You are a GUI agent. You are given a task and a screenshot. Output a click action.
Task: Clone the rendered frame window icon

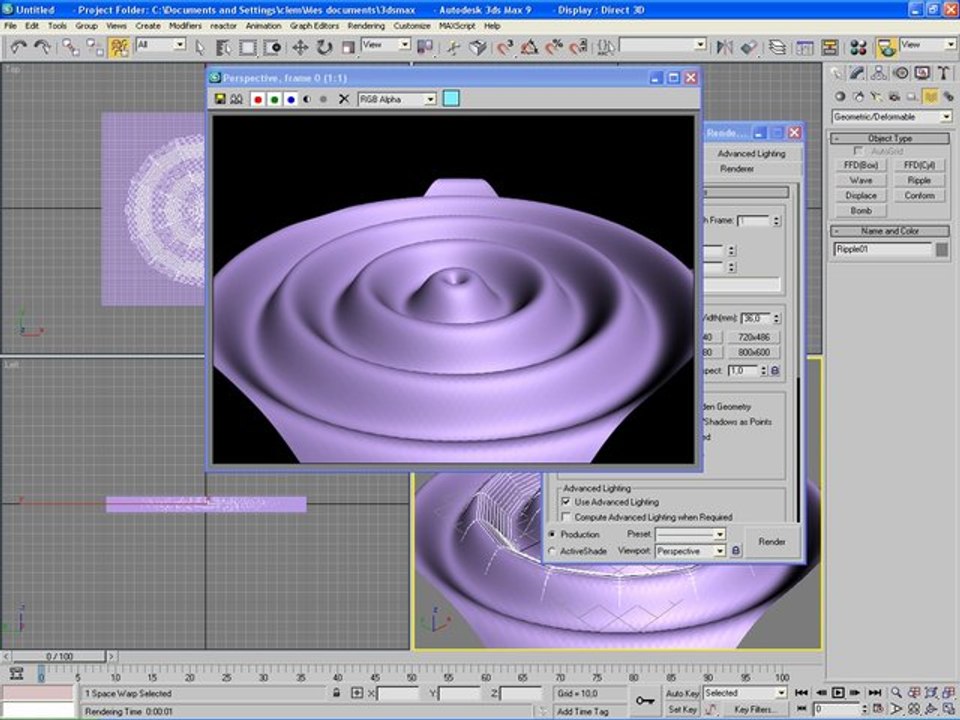(x=236, y=99)
